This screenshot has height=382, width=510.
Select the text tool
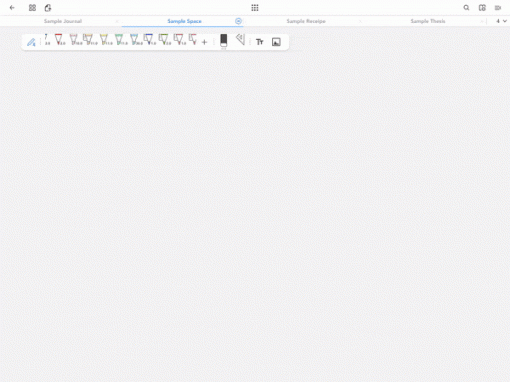[259, 42]
